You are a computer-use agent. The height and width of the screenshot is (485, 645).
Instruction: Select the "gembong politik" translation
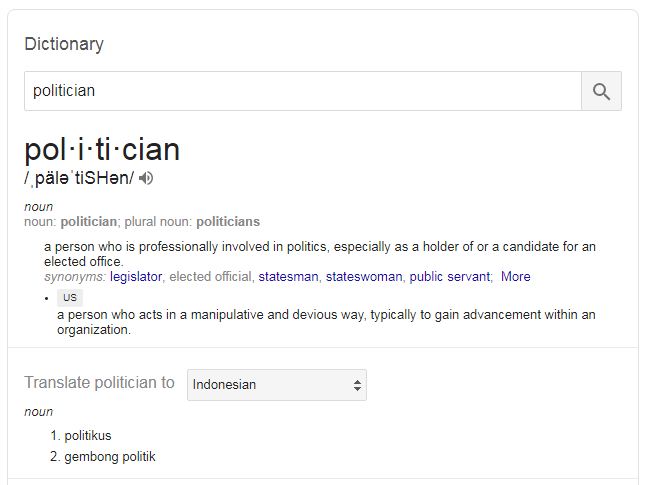110,457
